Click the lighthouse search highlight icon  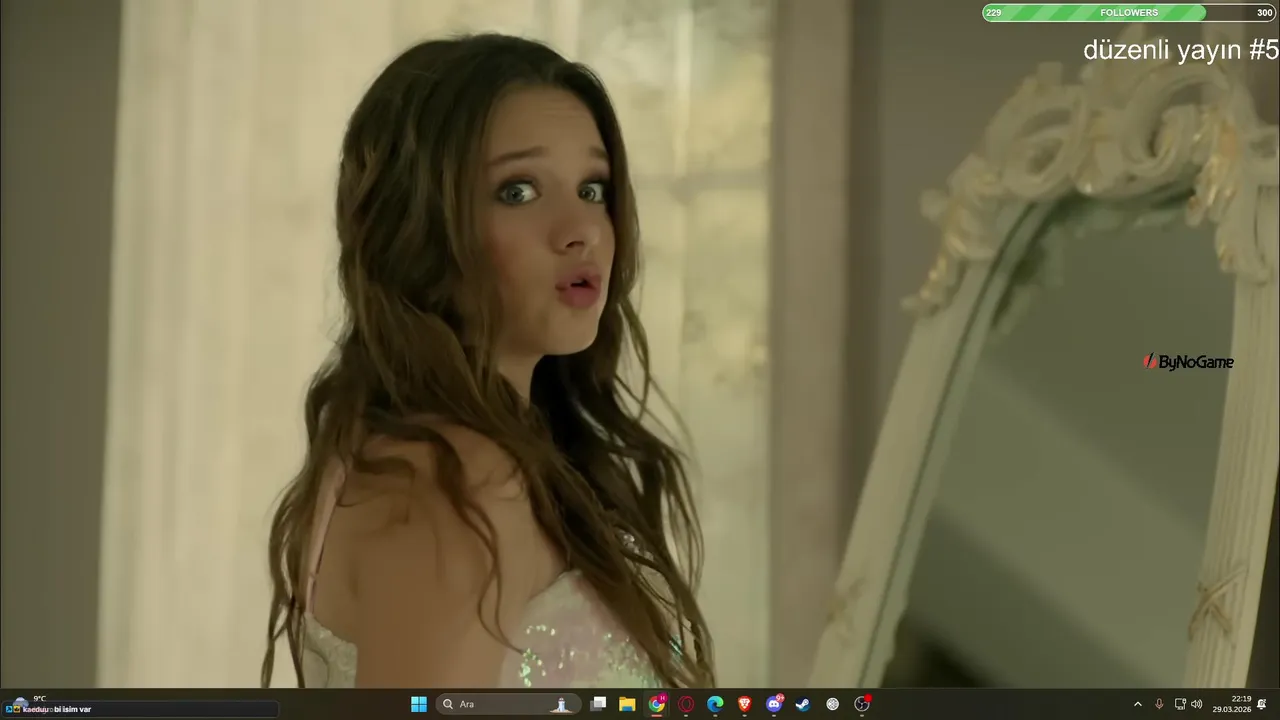[x=562, y=704]
